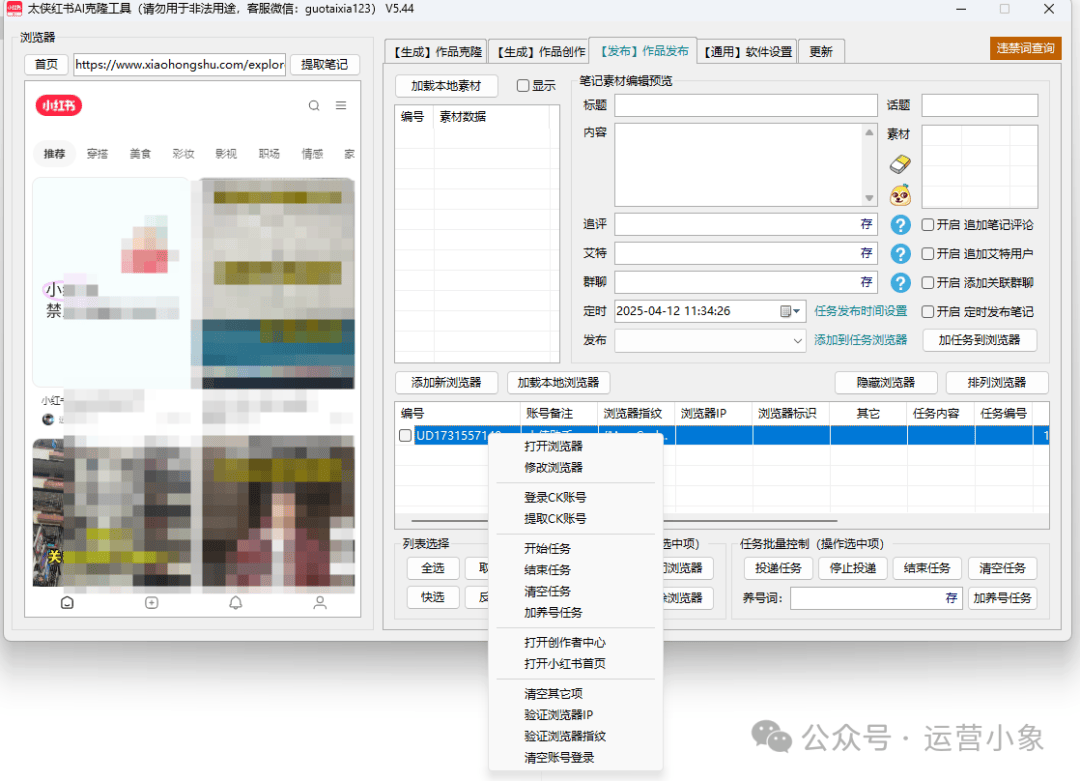This screenshot has height=781, width=1080.
Task: Choose 验证浏览器IP from the context menu
Action: 558,715
